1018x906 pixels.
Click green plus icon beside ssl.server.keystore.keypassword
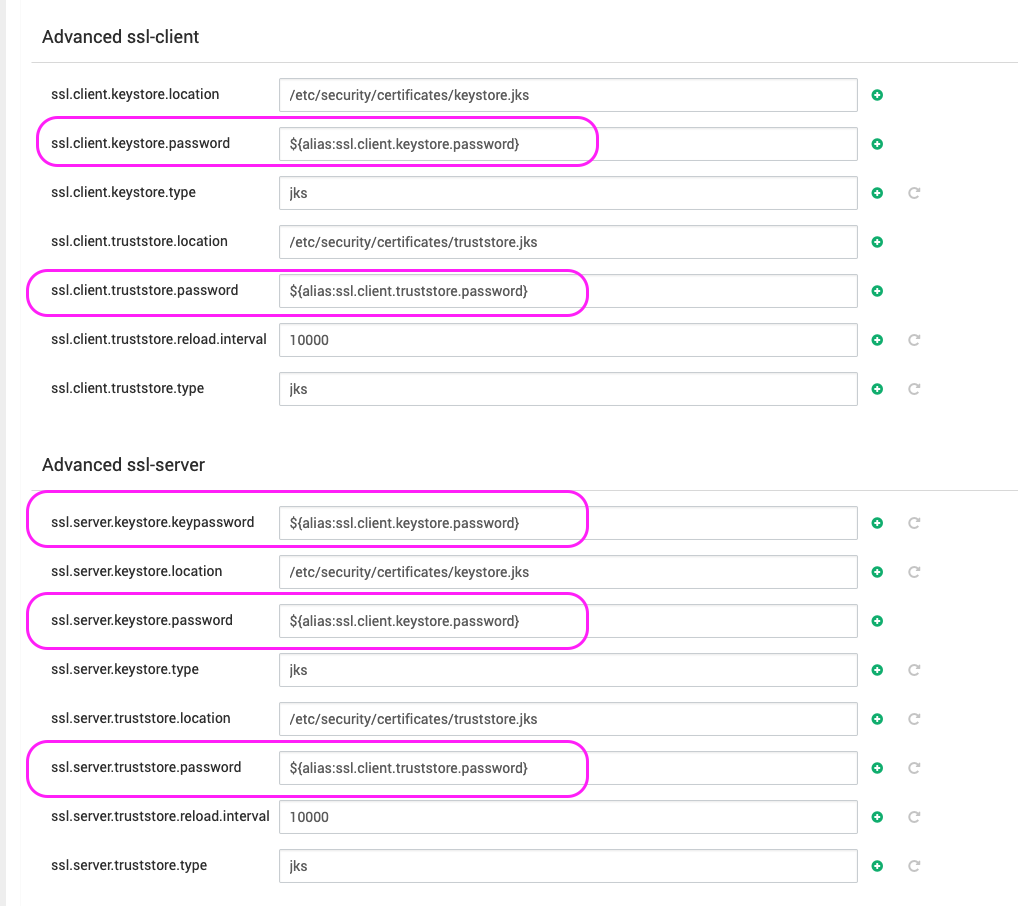(x=877, y=523)
